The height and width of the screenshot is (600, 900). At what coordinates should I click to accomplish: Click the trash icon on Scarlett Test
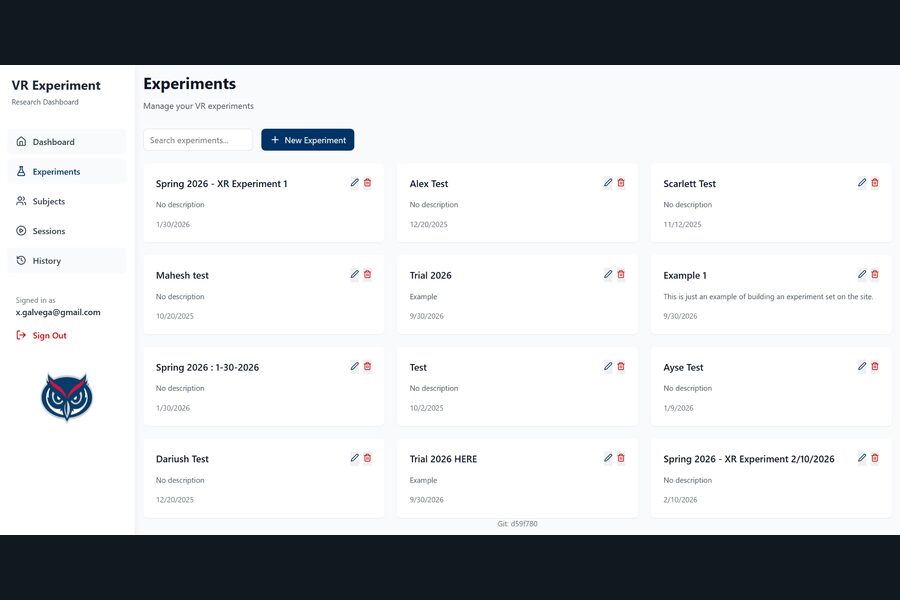(x=875, y=183)
